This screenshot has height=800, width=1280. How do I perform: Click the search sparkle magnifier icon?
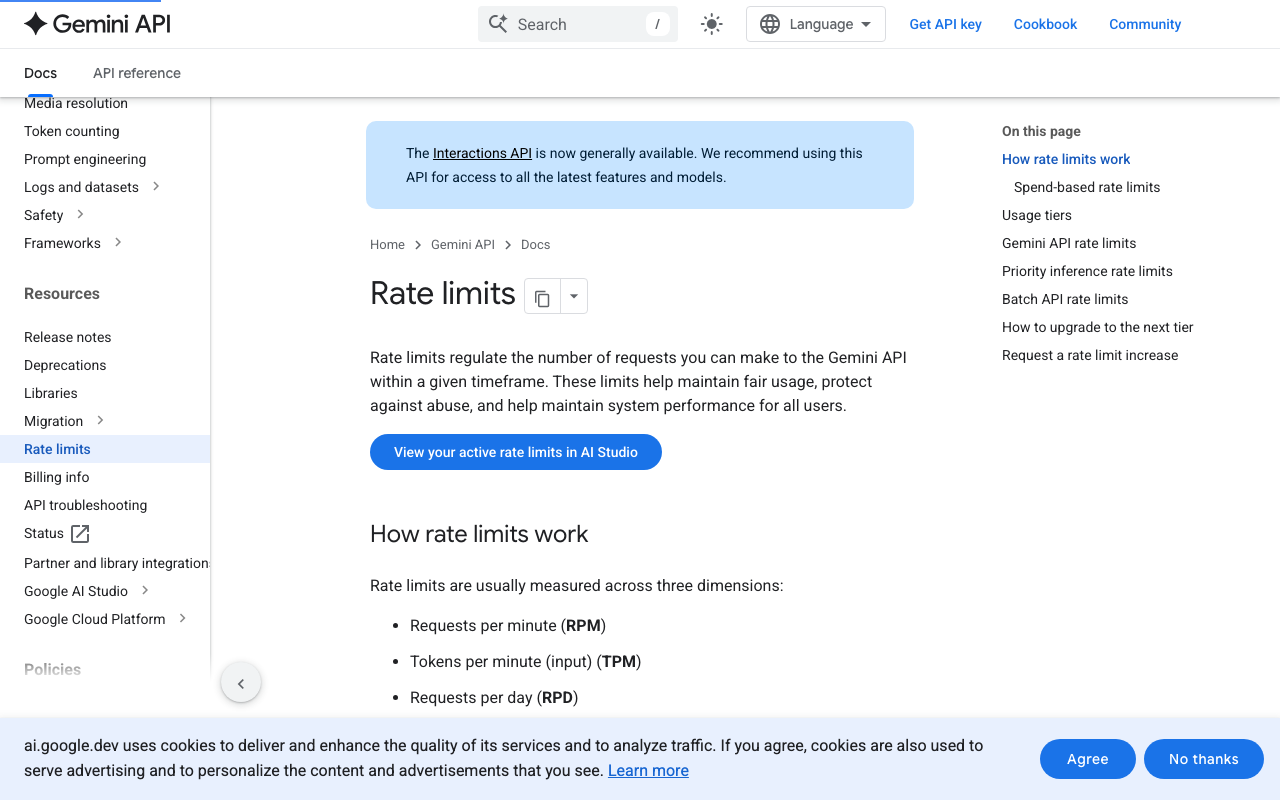(x=498, y=24)
